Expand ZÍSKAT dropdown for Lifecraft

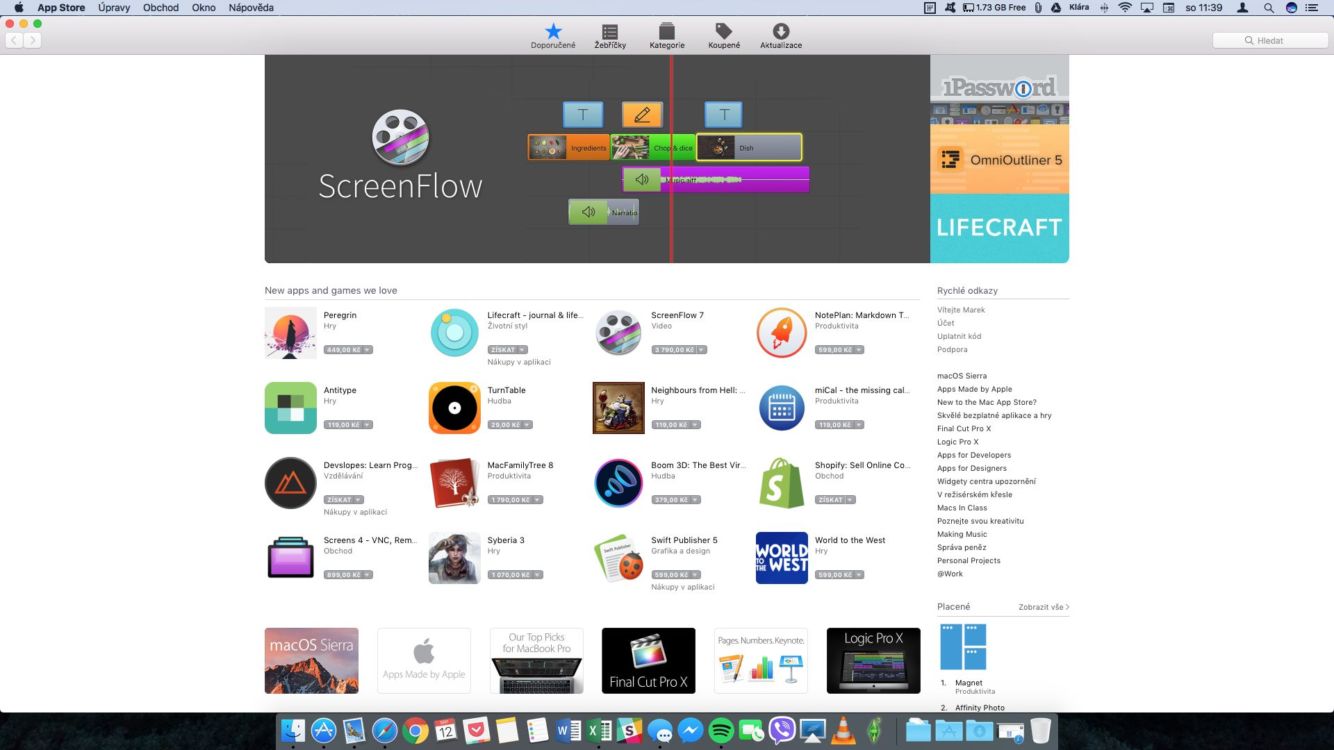point(523,350)
